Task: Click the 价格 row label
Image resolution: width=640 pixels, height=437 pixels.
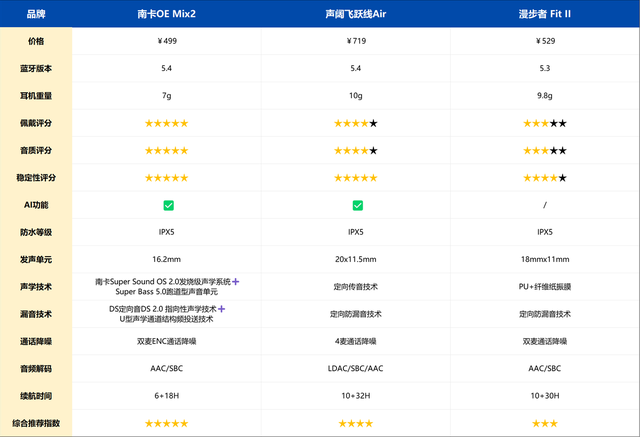Action: pyautogui.click(x=36, y=42)
